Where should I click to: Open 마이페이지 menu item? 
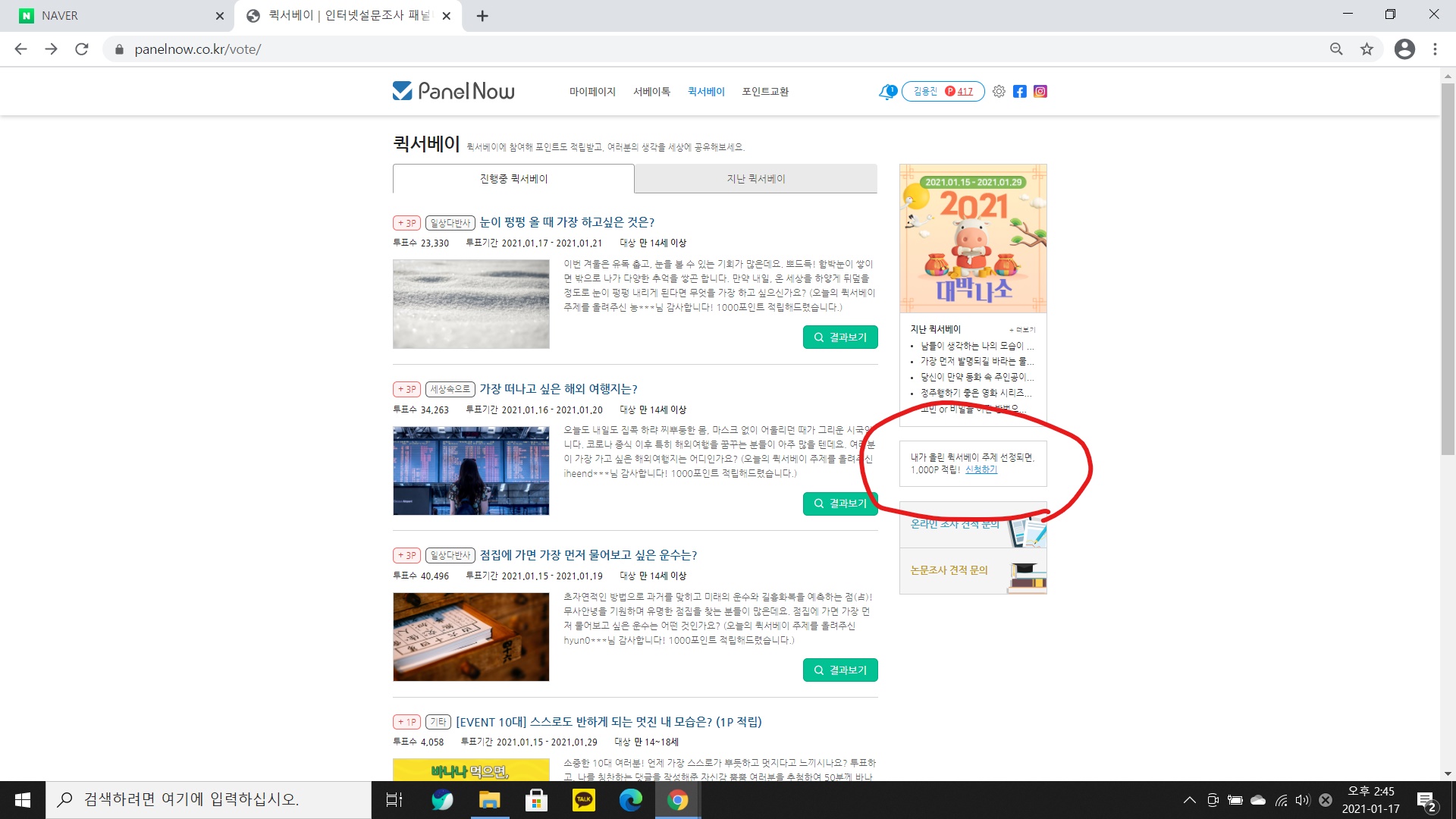[592, 92]
